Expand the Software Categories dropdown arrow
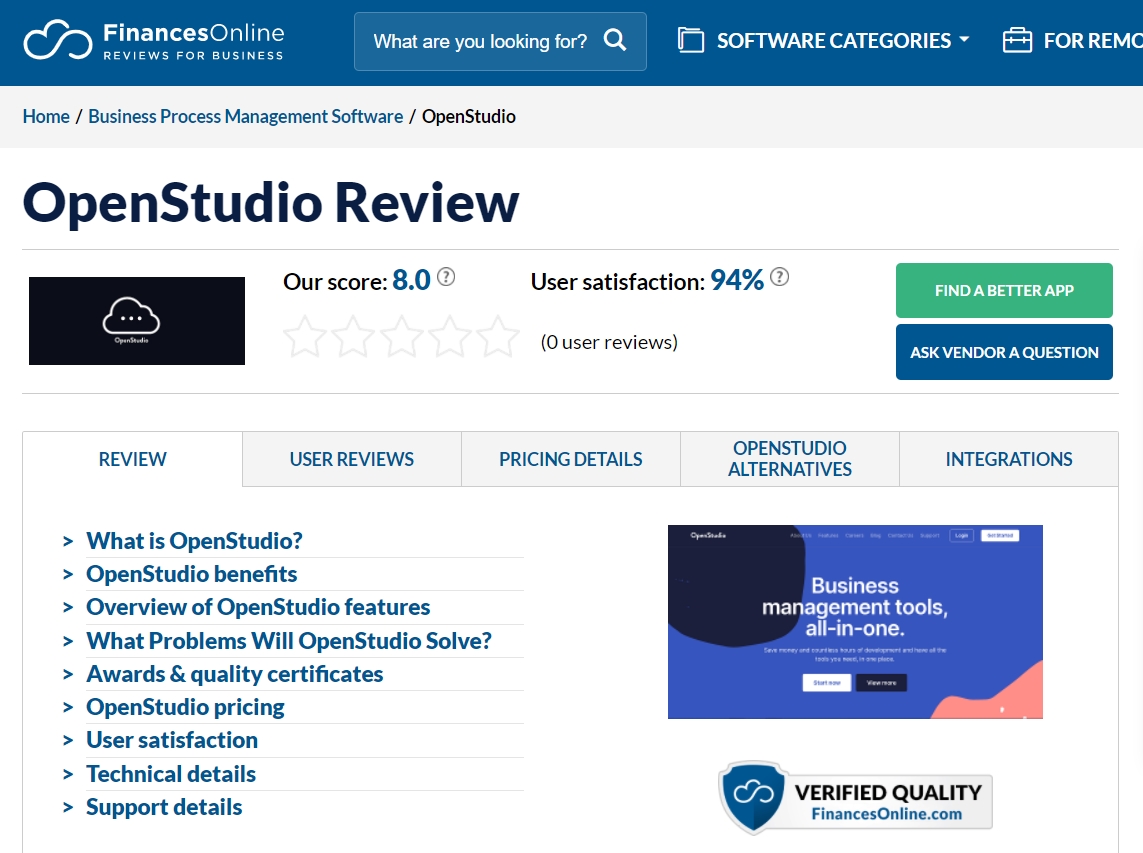 click(964, 39)
